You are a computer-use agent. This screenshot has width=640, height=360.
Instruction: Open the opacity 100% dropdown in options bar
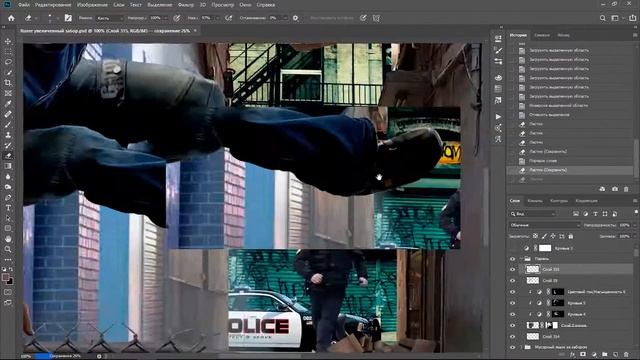165,18
